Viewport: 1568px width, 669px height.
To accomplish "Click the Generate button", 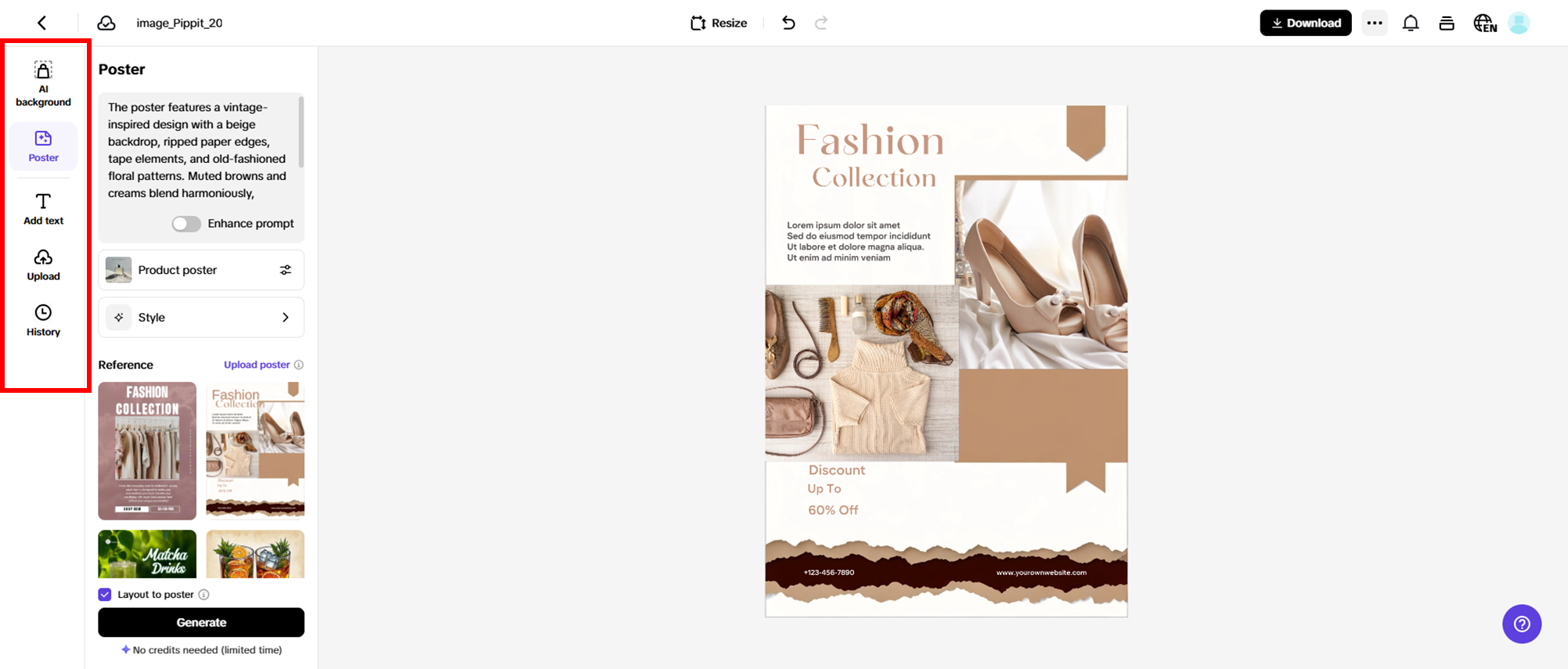I will coord(201,623).
